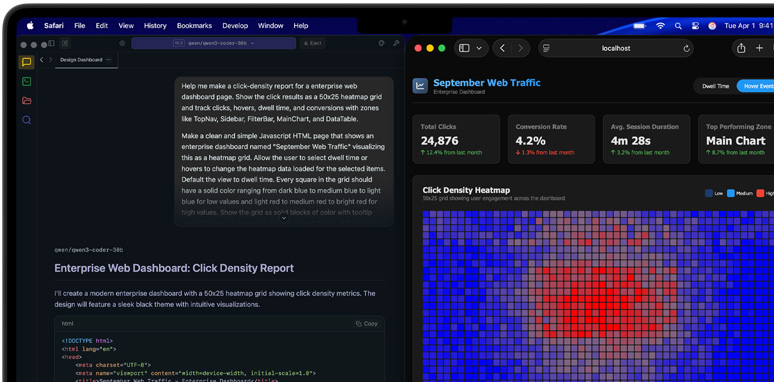
Task: Click the Click Density Heatmap title
Action: point(466,190)
